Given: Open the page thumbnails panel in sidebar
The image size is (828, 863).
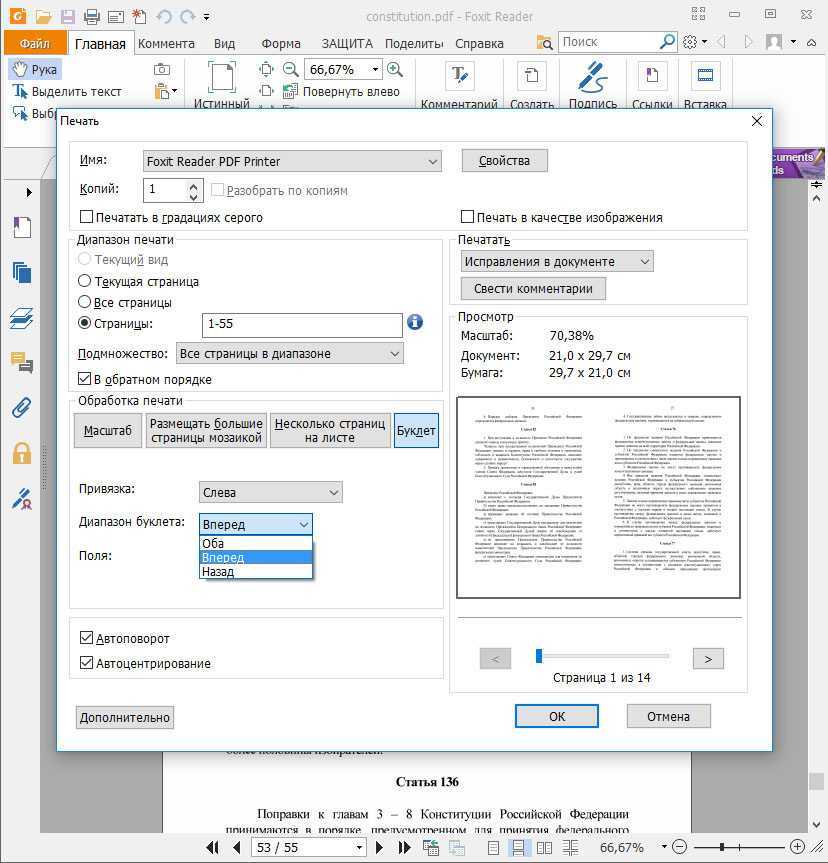Looking at the screenshot, I should [x=21, y=272].
